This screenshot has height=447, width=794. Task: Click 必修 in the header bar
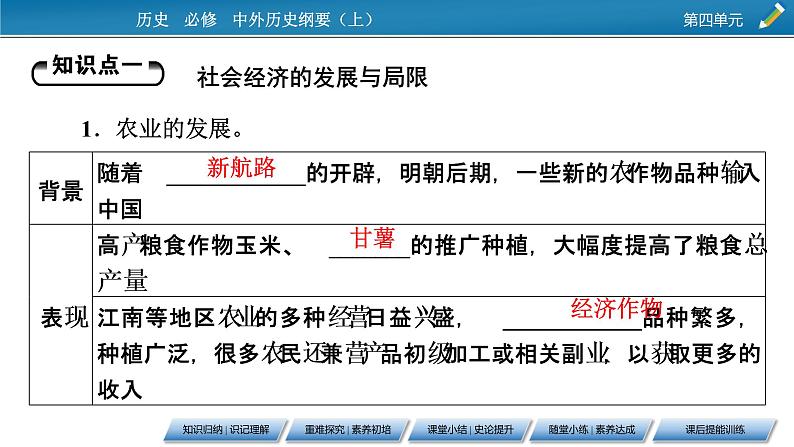[x=200, y=20]
